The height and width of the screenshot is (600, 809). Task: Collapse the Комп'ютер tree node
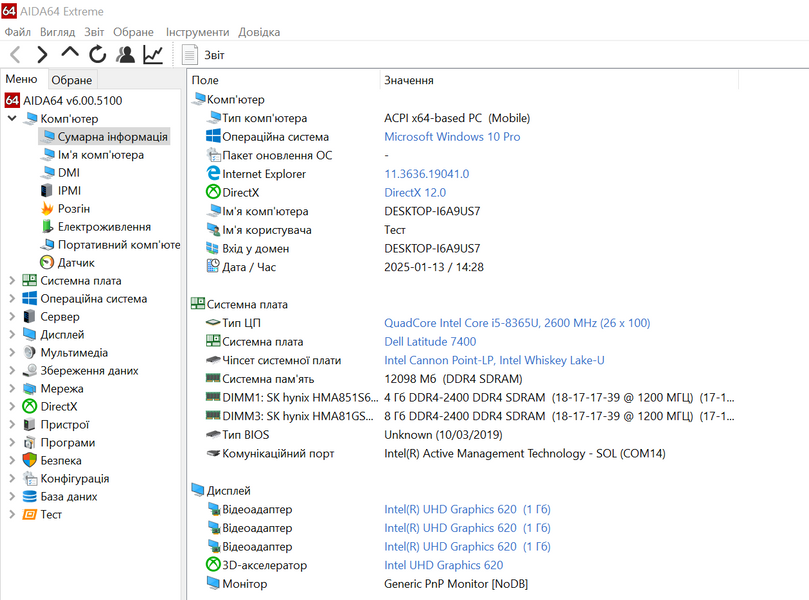click(12, 118)
